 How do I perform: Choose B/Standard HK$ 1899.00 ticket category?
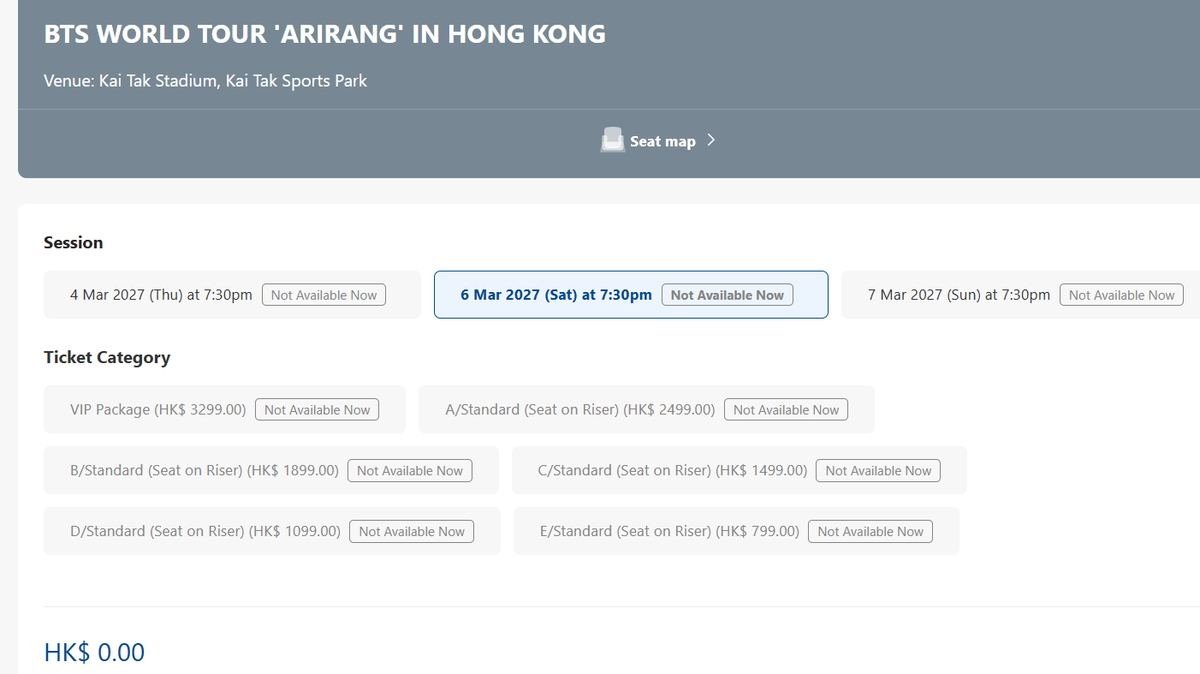click(x=271, y=470)
